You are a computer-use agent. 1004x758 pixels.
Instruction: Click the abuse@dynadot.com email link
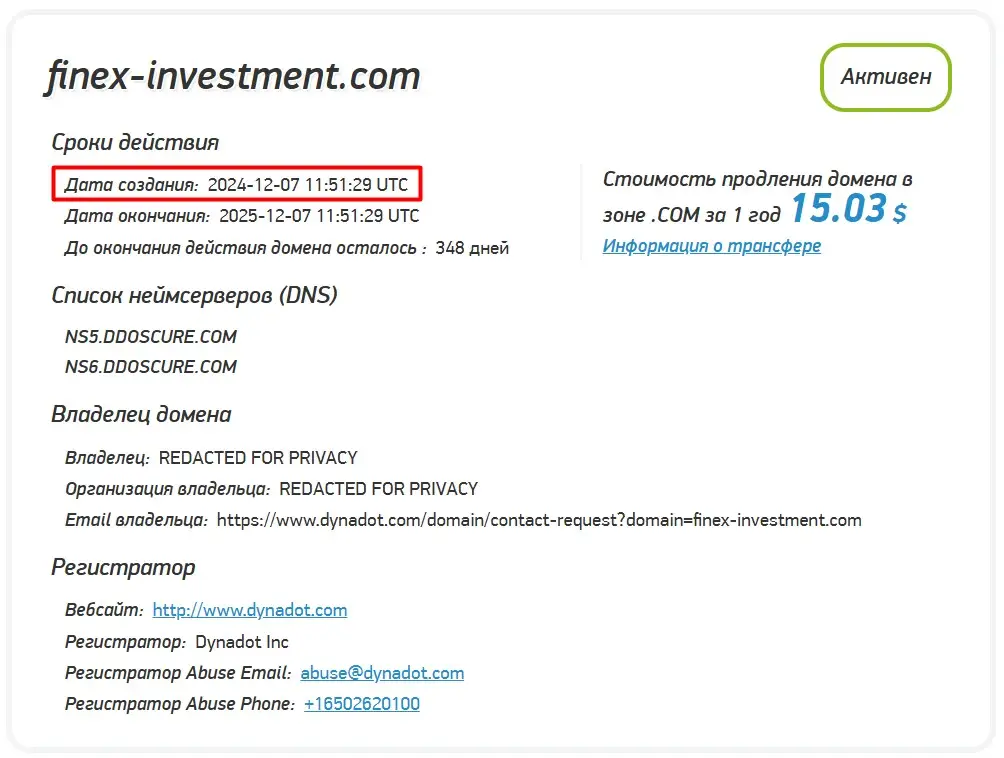(x=382, y=672)
